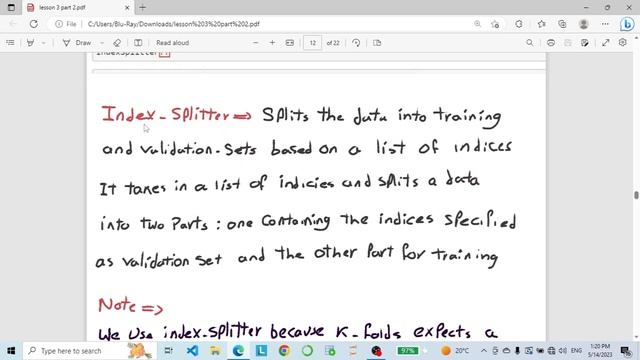The height and width of the screenshot is (360, 640).
Task: Close the lesson 3 part 2.pdf tab
Action: click(127, 7)
